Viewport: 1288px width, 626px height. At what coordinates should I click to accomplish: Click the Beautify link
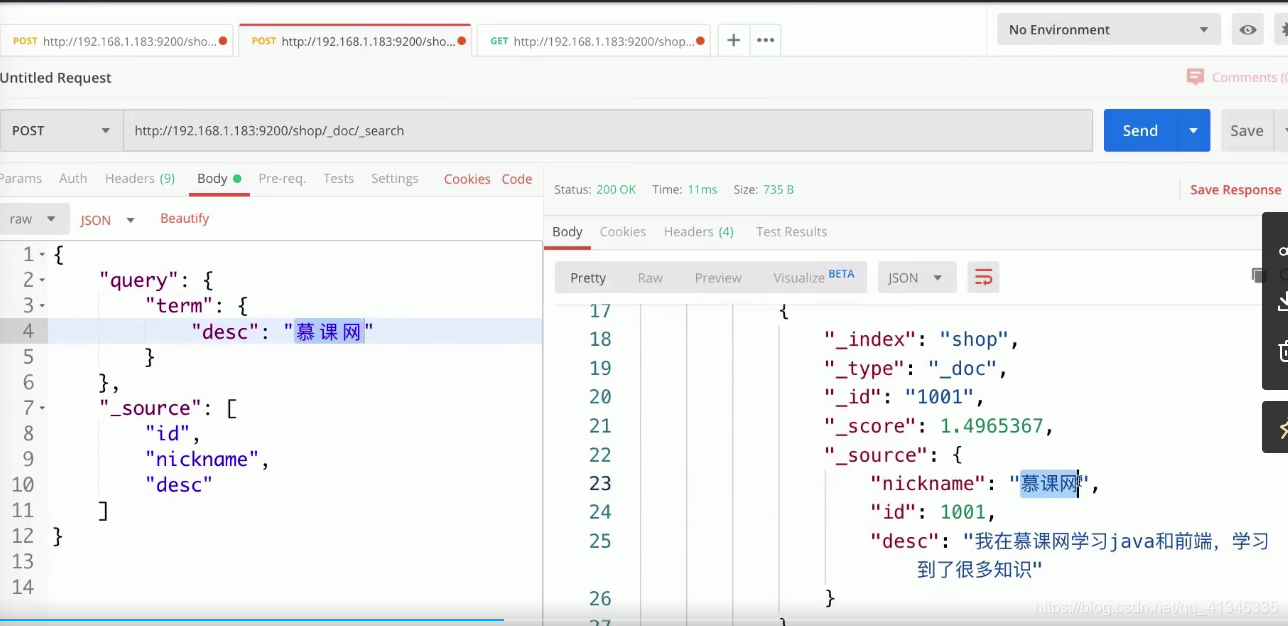185,218
